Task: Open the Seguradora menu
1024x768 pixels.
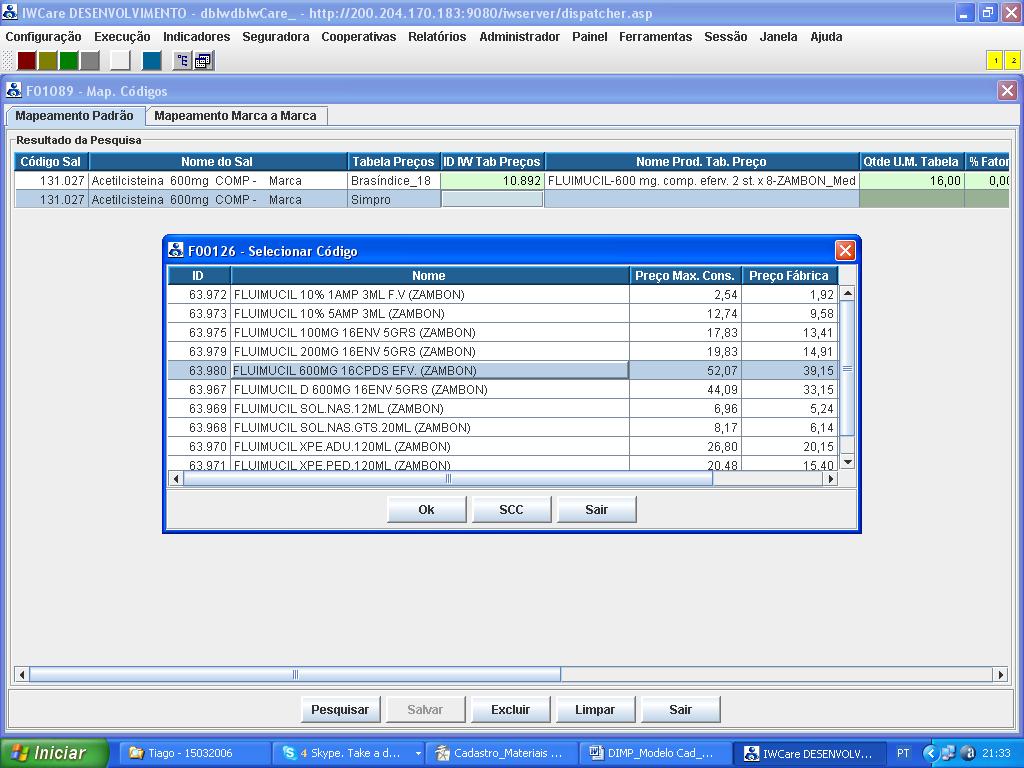Action: [276, 37]
